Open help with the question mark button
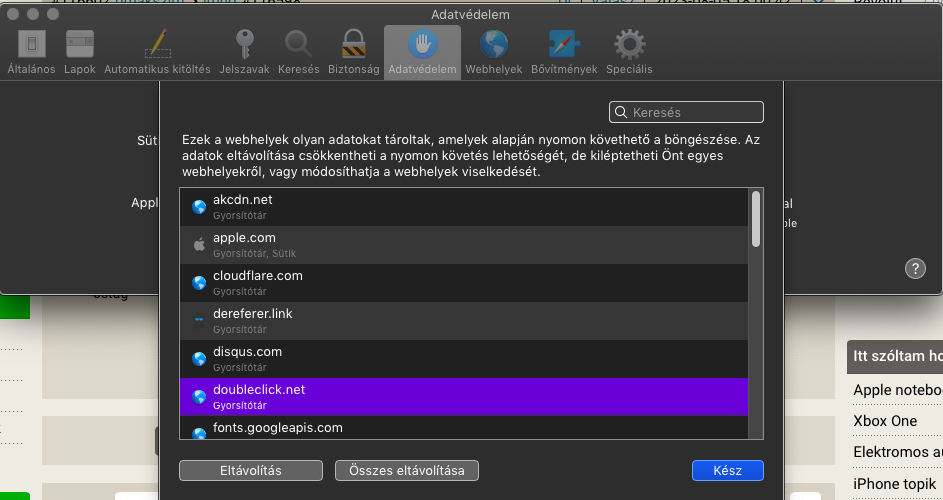The image size is (943, 500). pos(915,268)
